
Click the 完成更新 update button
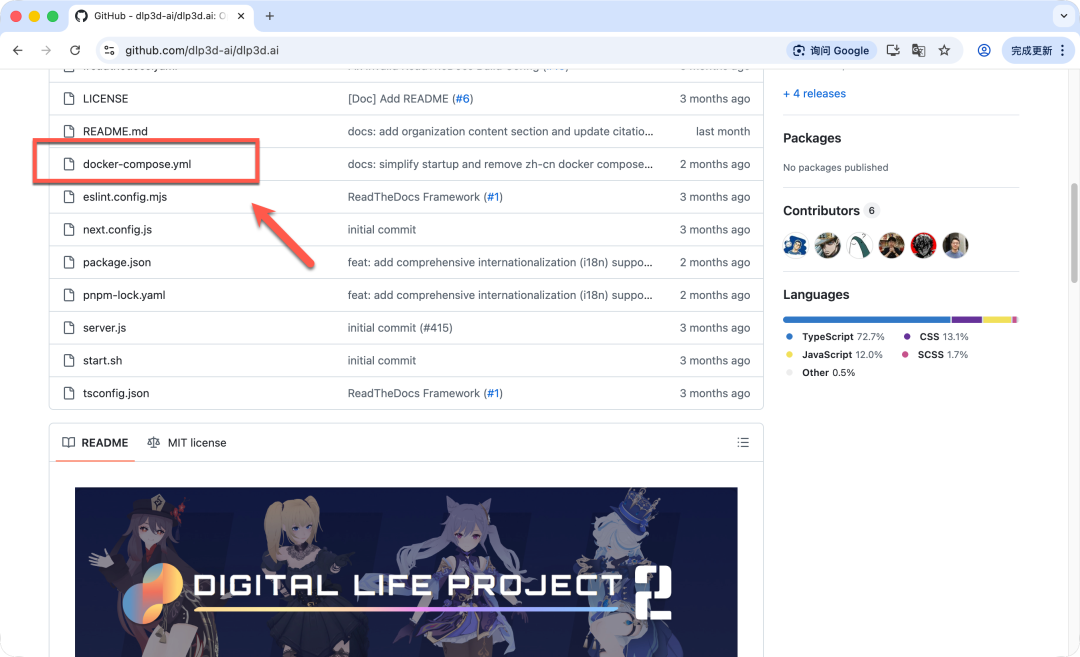pos(1037,50)
